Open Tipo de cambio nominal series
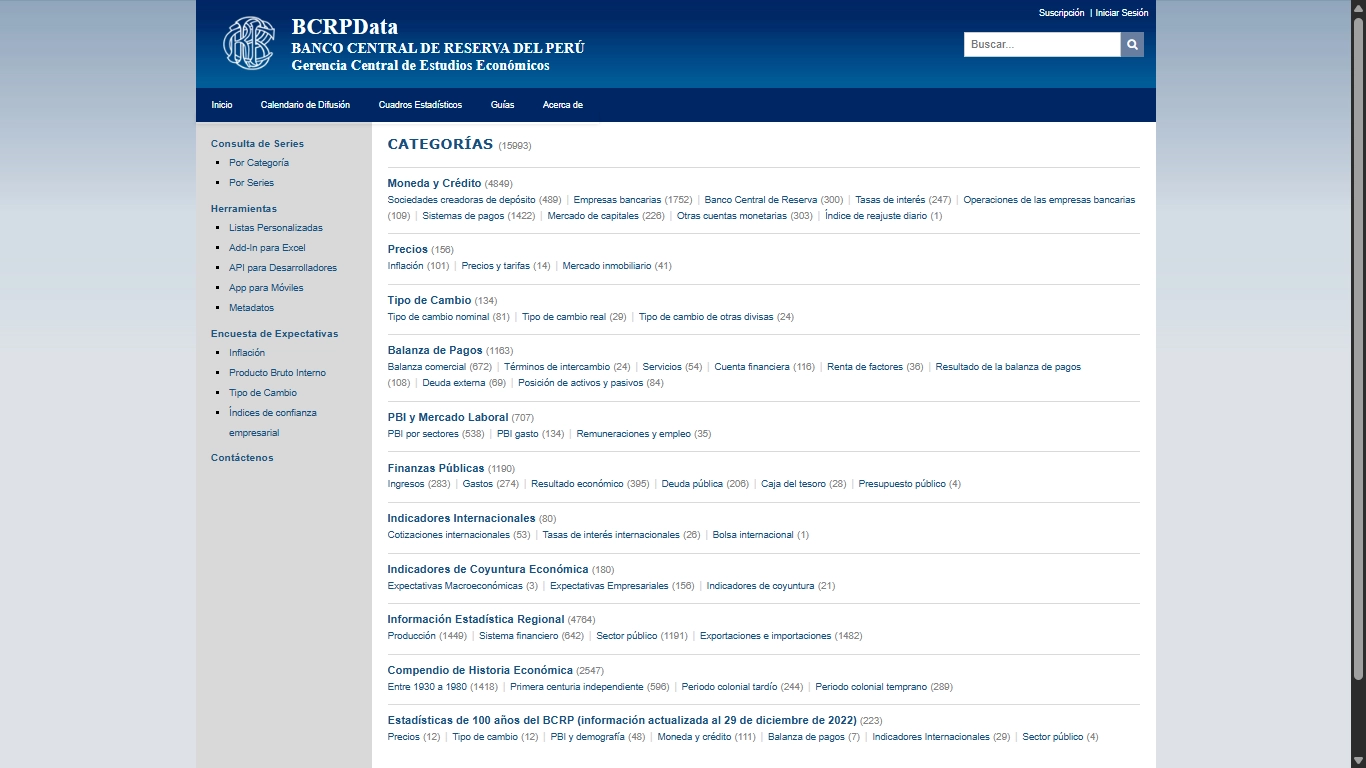This screenshot has height=768, width=1366. pyautogui.click(x=438, y=317)
